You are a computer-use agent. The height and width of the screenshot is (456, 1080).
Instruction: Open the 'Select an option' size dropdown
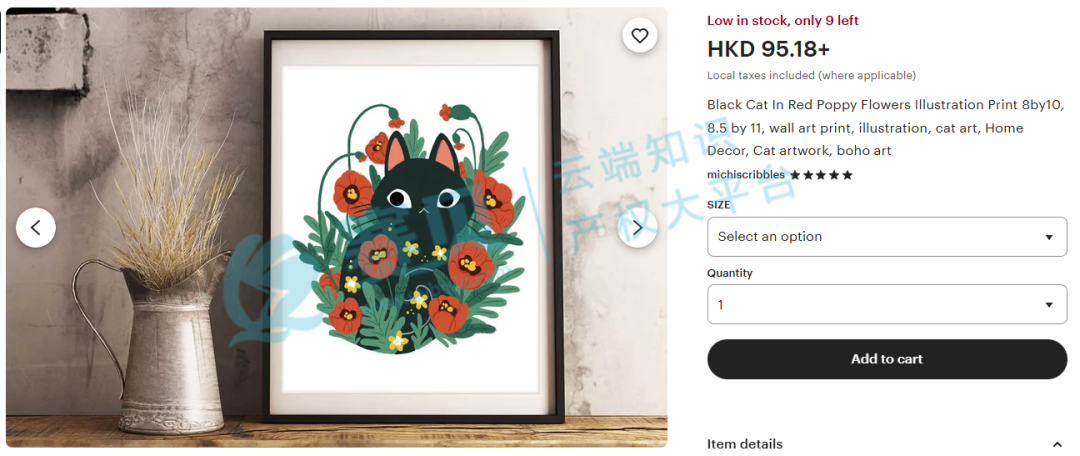click(887, 237)
